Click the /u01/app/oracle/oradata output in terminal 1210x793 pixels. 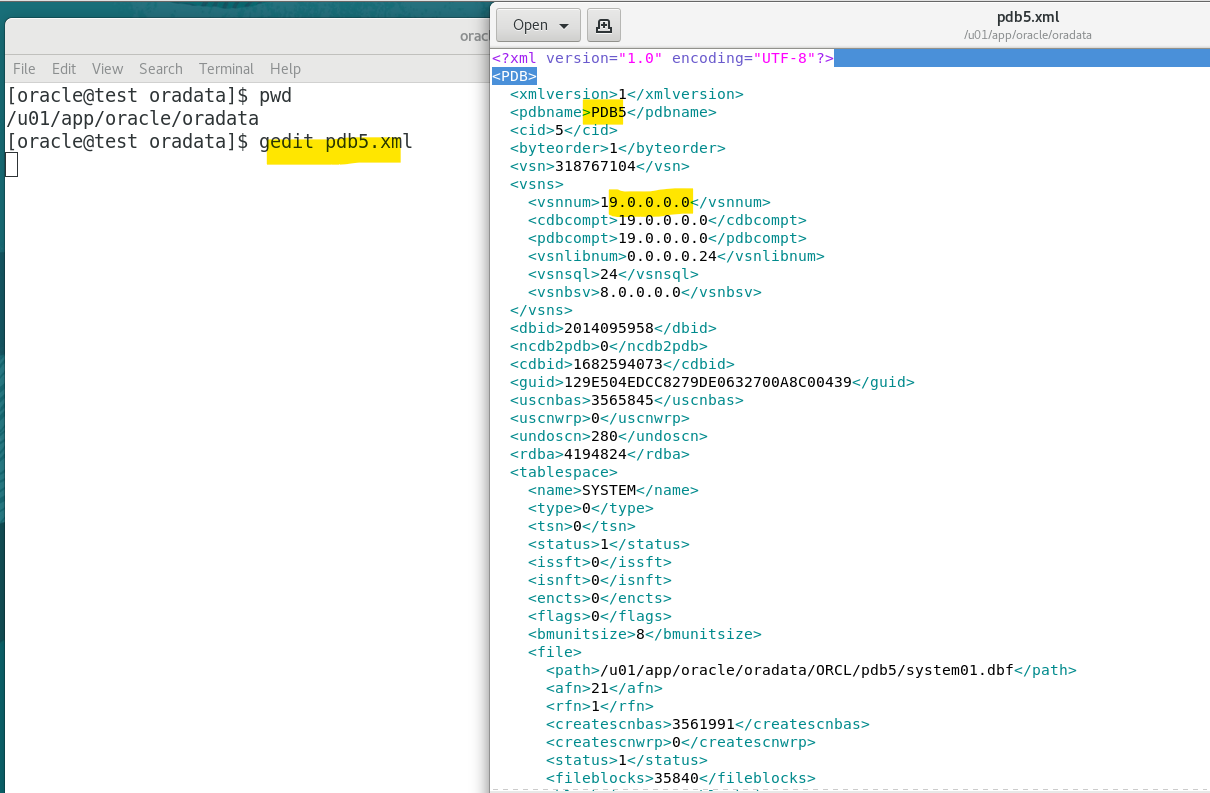133,119
